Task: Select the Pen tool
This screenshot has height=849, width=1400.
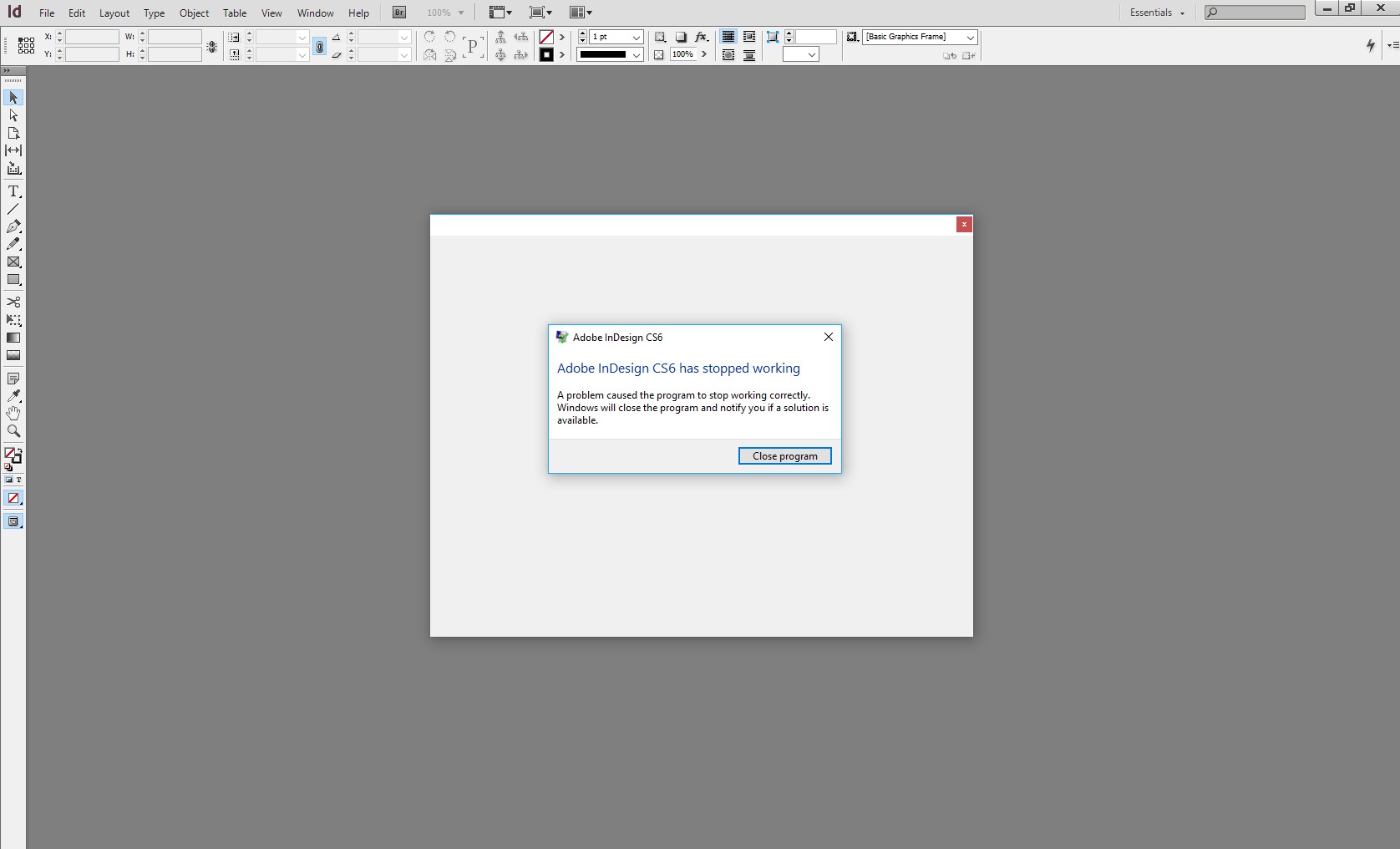Action: point(13,226)
